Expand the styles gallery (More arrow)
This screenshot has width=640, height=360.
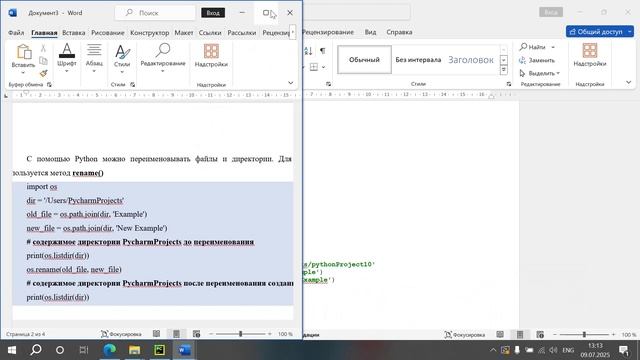tap(504, 71)
